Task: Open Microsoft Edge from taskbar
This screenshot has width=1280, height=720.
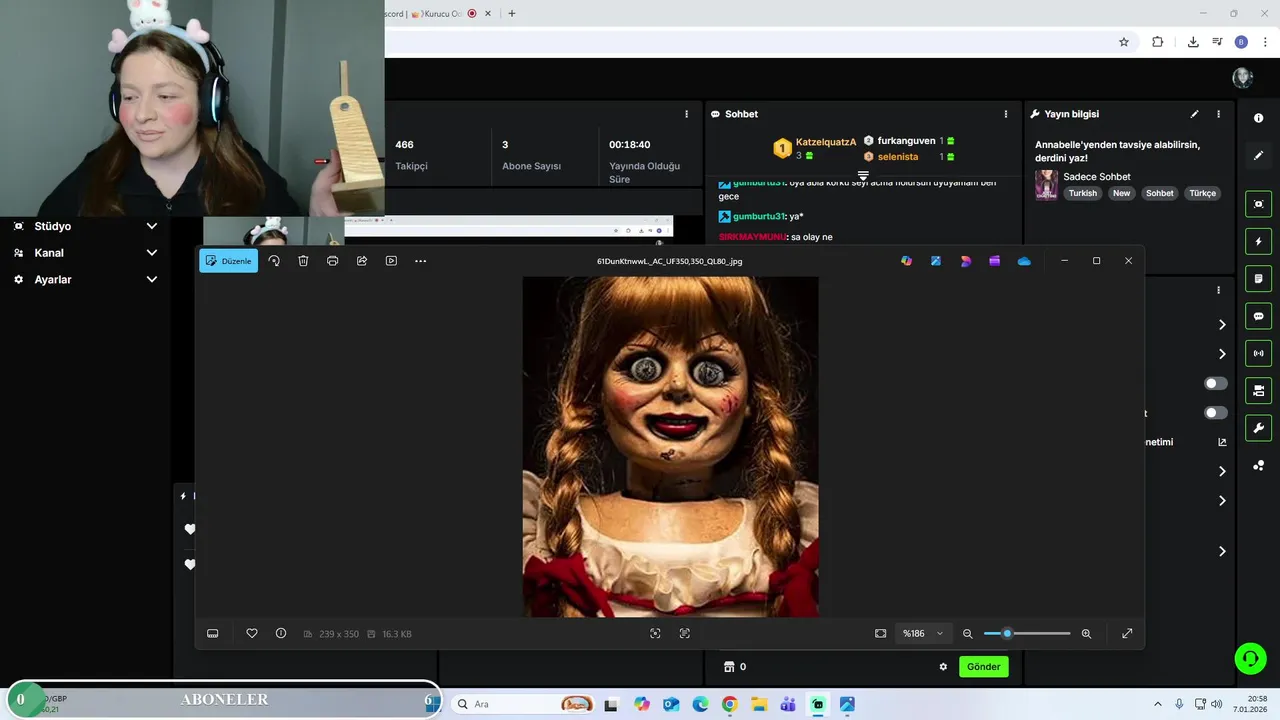Action: point(700,704)
